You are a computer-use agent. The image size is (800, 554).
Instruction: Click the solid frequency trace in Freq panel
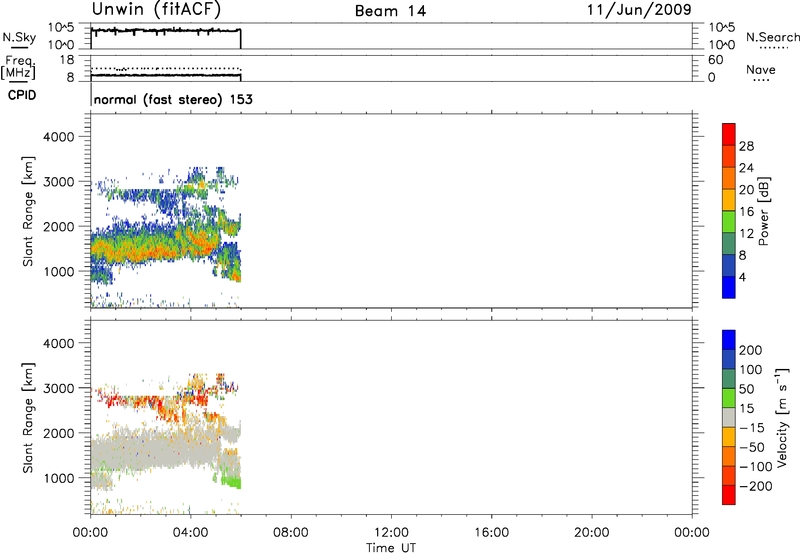pyautogui.click(x=166, y=75)
